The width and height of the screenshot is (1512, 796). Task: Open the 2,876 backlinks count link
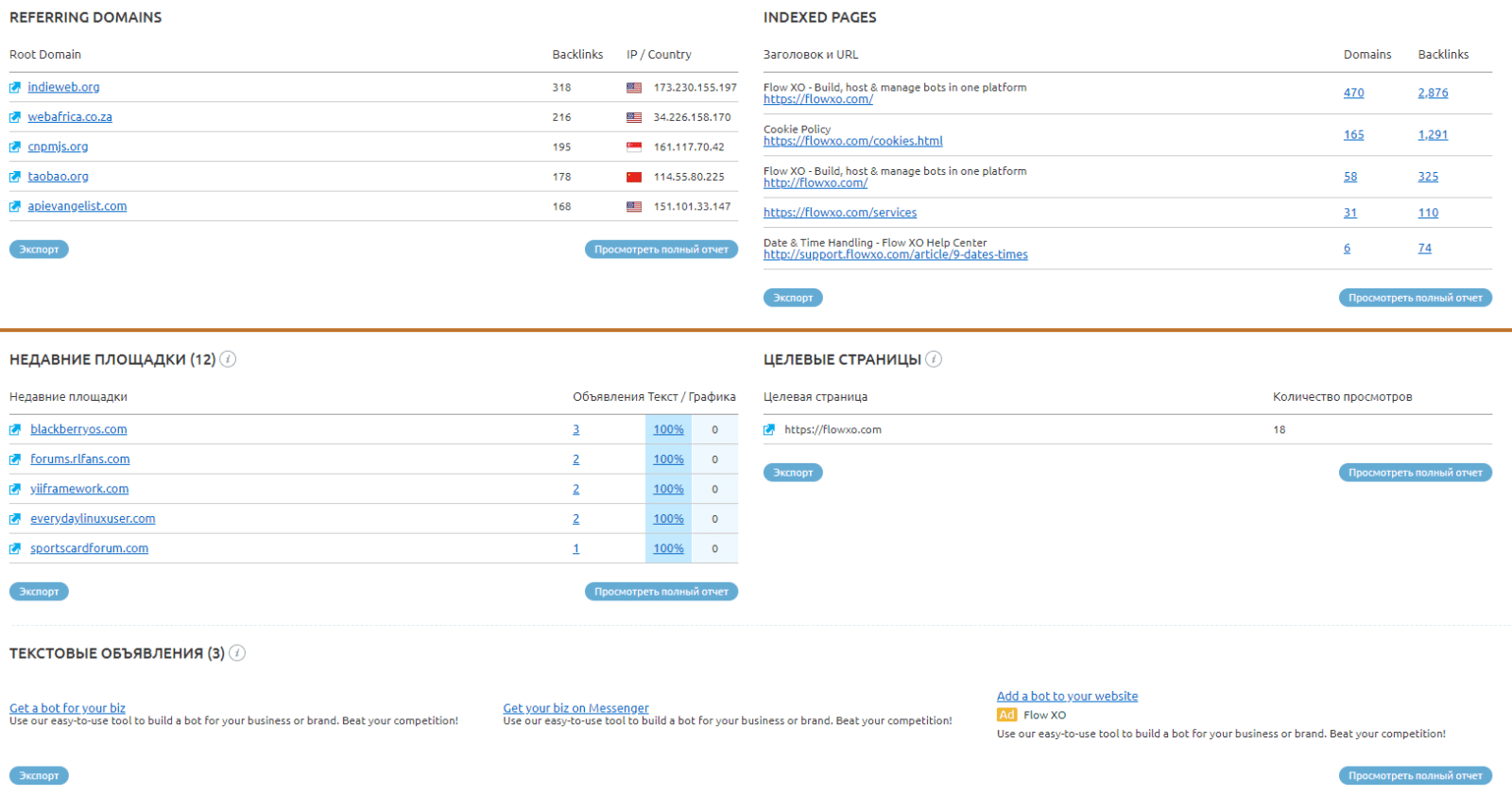[x=1433, y=93]
